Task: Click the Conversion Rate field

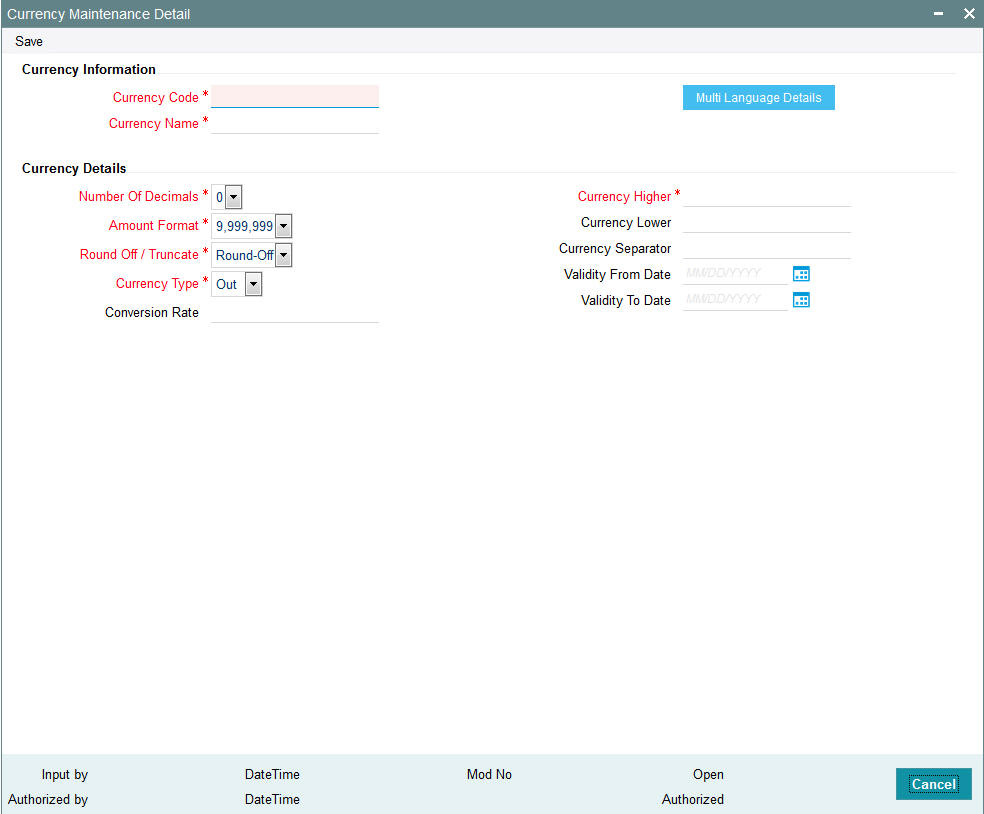Action: pyautogui.click(x=295, y=313)
